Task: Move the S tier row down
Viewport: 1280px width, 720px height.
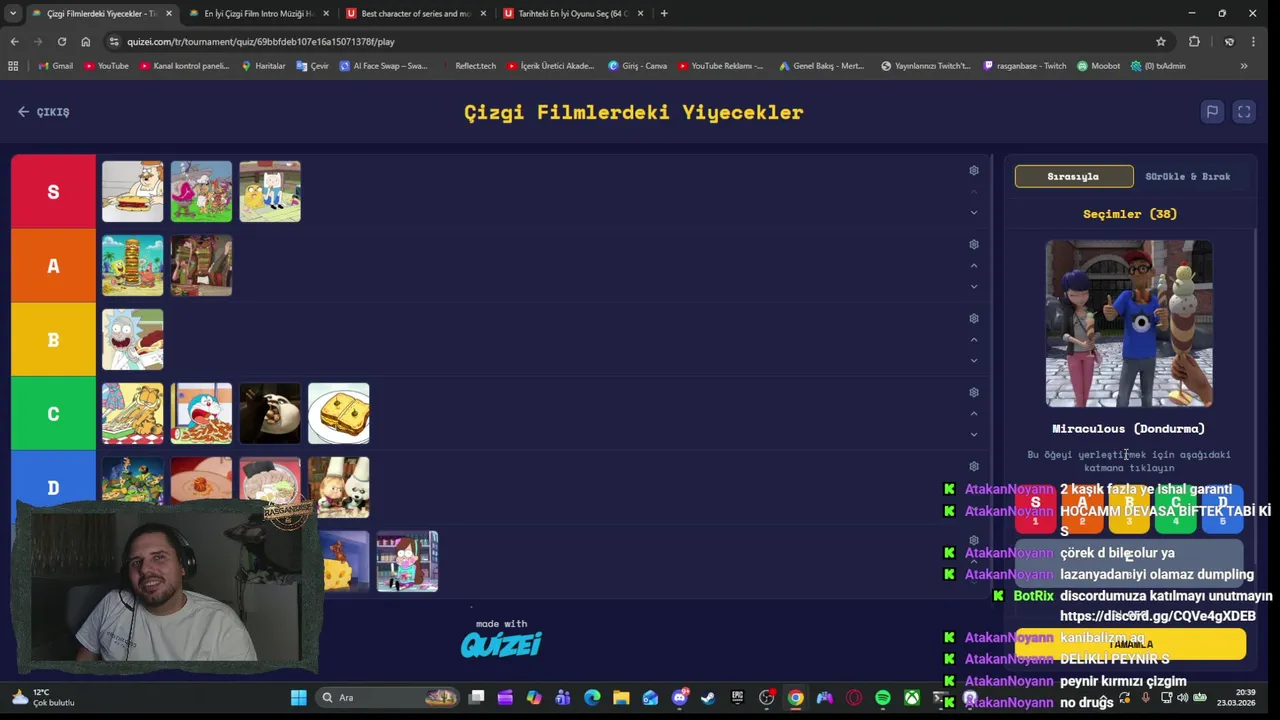Action: tap(974, 213)
